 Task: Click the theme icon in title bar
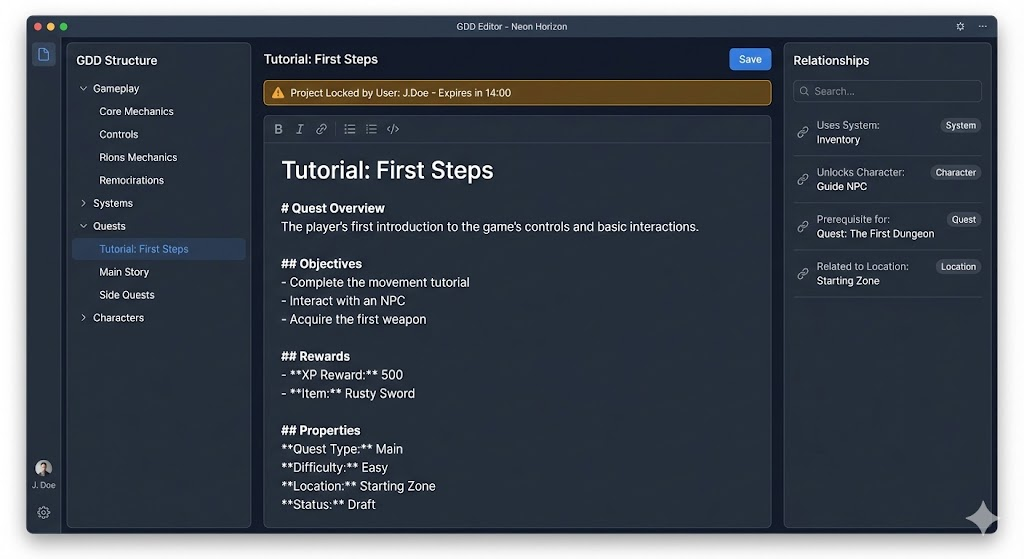point(960,26)
